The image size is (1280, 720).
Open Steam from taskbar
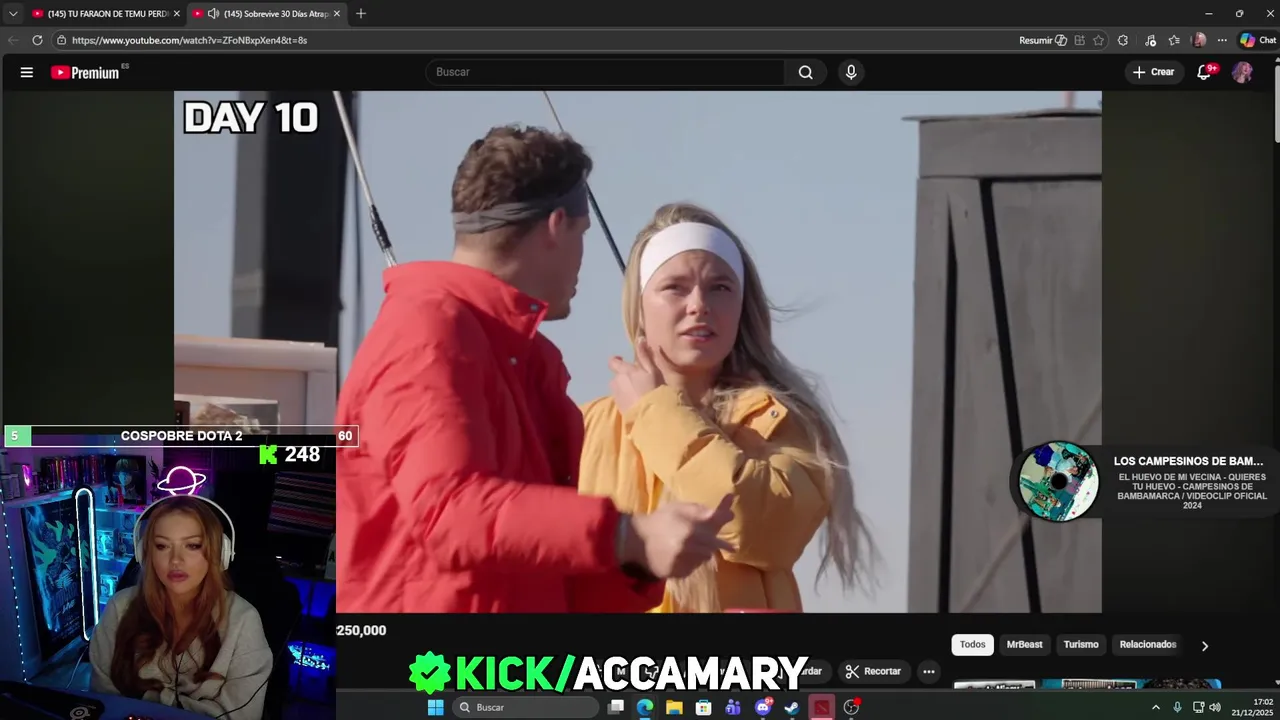click(x=792, y=707)
